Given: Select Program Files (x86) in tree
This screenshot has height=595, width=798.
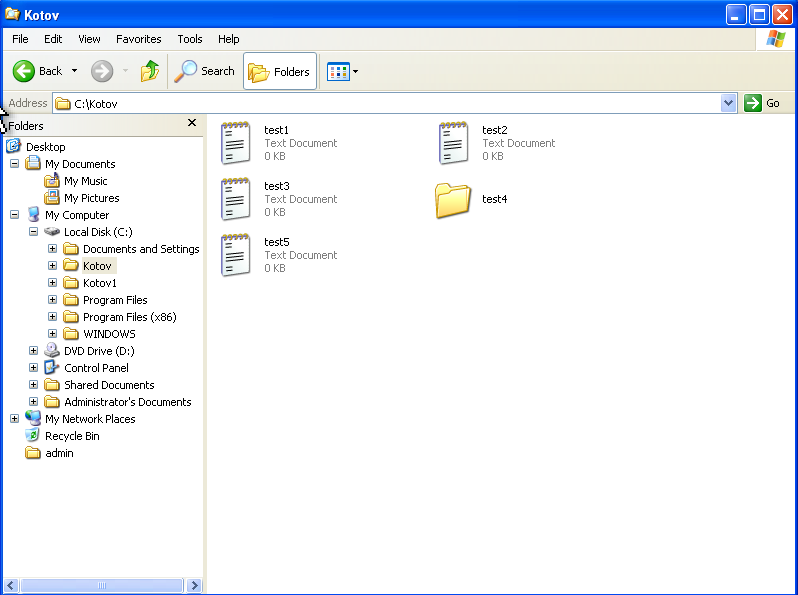Looking at the screenshot, I should click(130, 317).
